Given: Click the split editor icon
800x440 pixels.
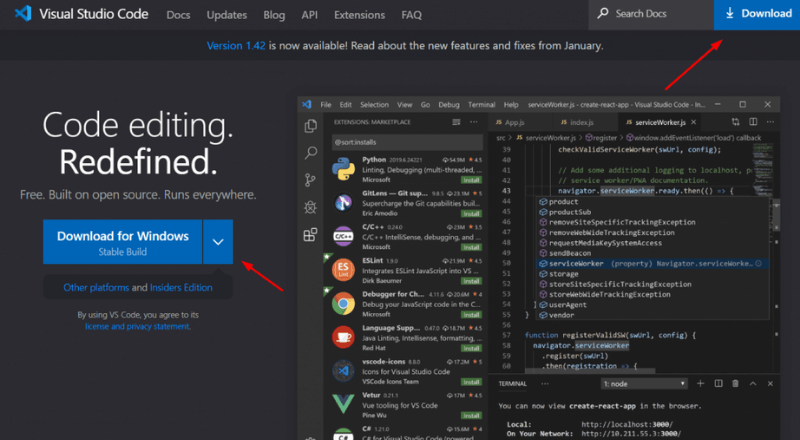Looking at the screenshot, I should 753,122.
